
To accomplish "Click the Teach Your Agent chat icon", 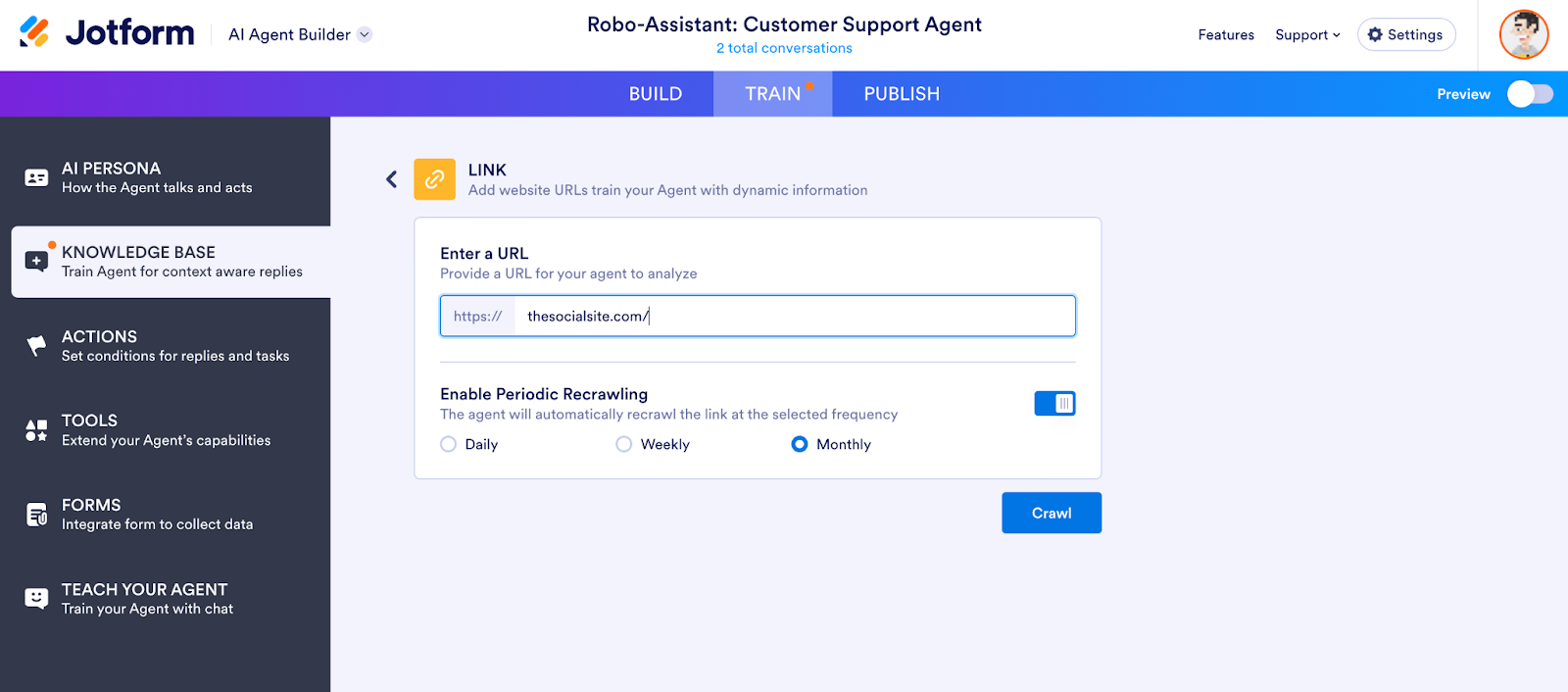I will (x=36, y=598).
